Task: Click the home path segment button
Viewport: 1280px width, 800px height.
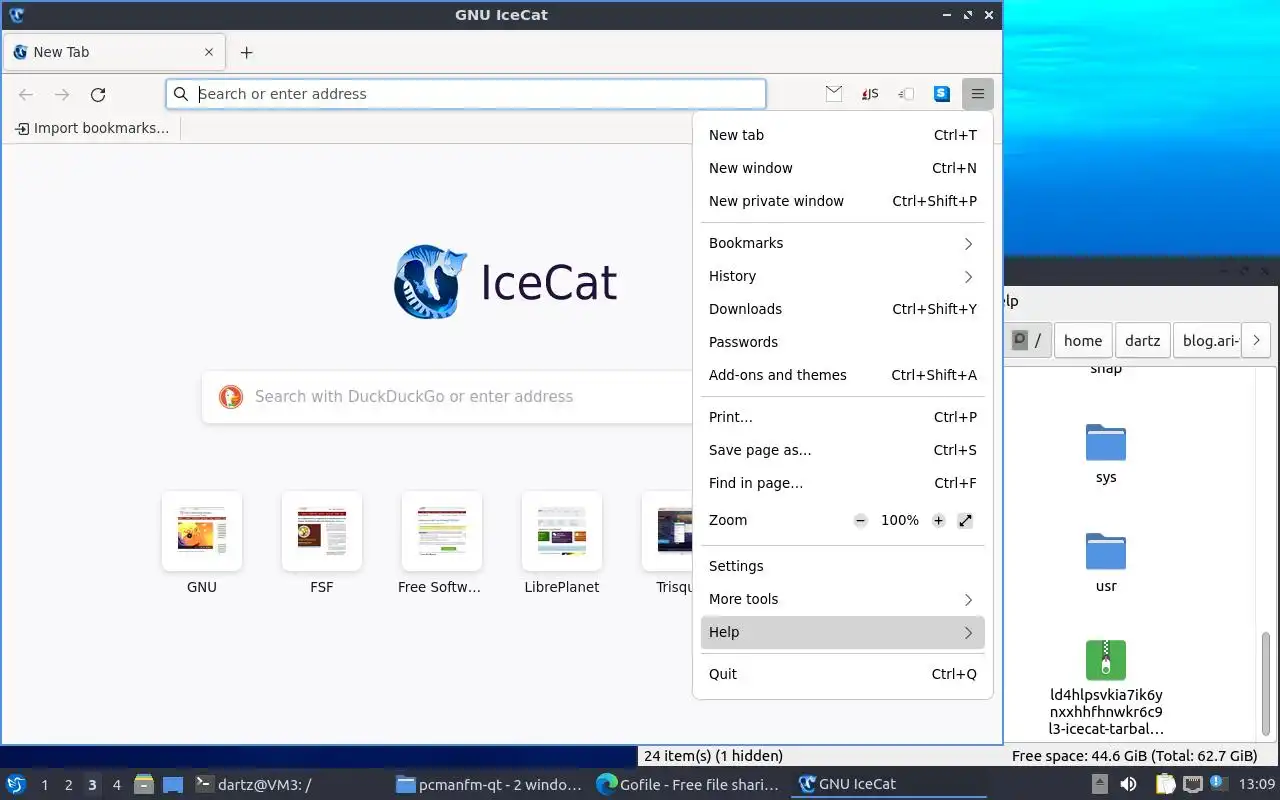Action: [1082, 340]
